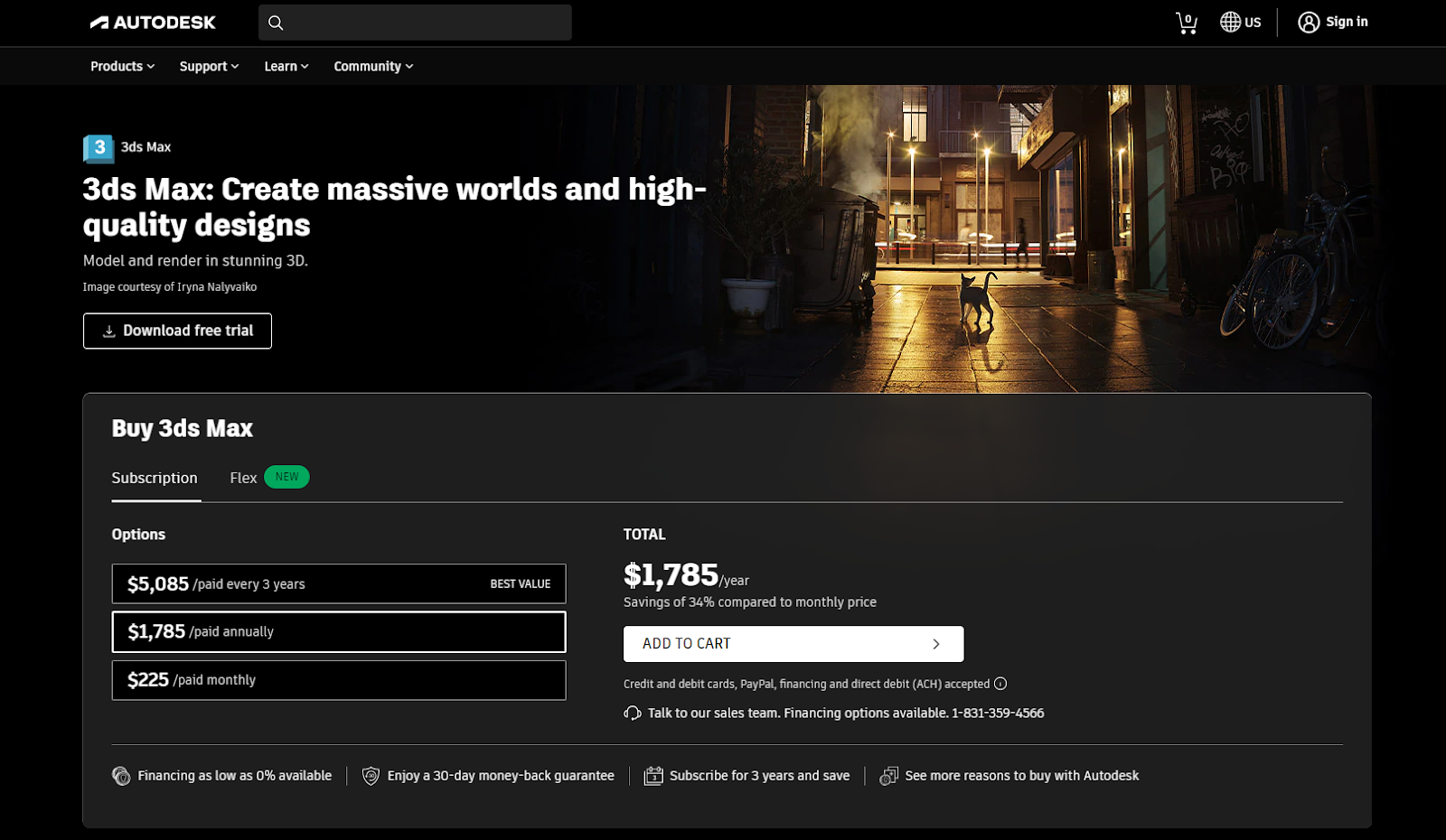Expand the Support menu

point(209,66)
